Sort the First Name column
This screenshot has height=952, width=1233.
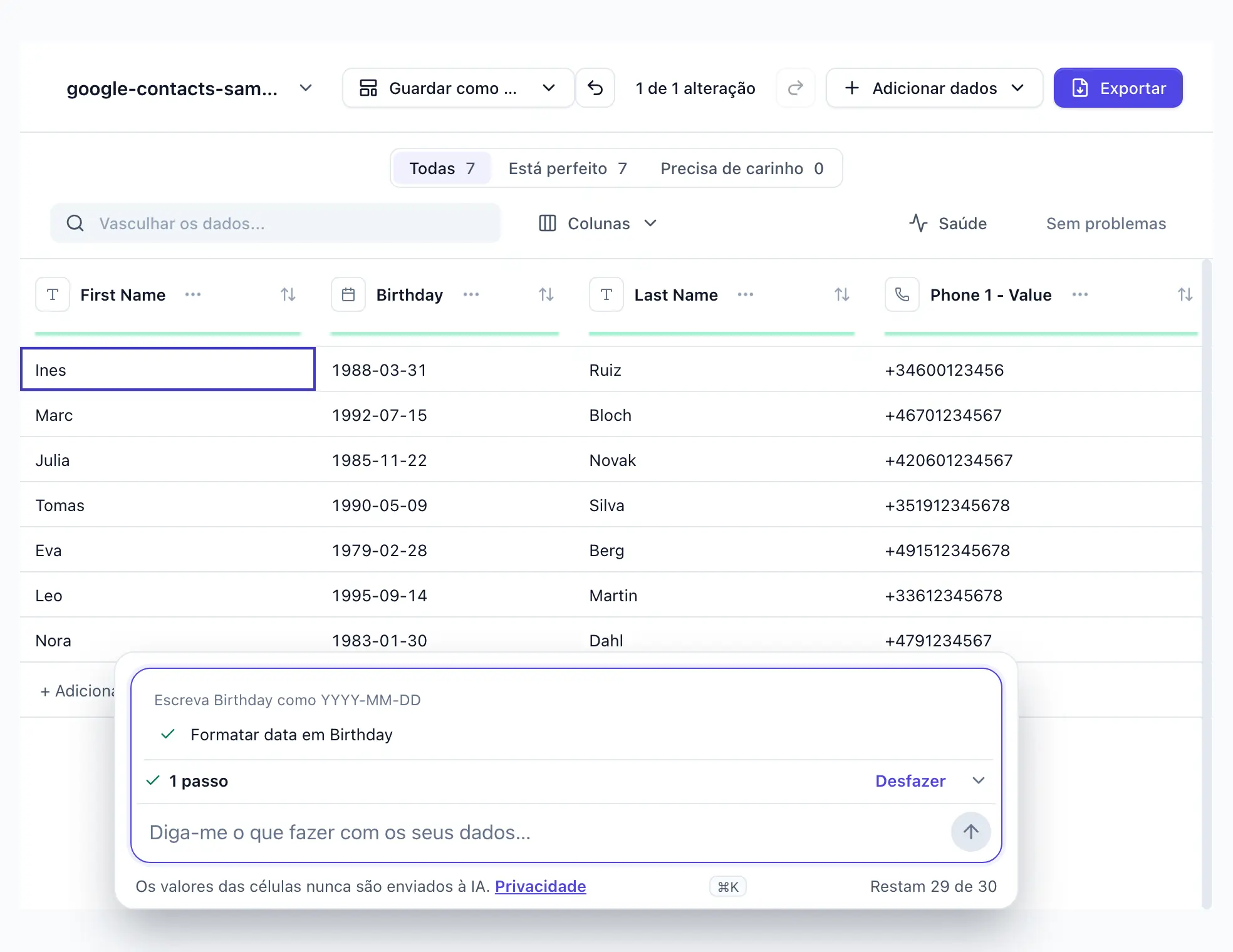click(288, 294)
